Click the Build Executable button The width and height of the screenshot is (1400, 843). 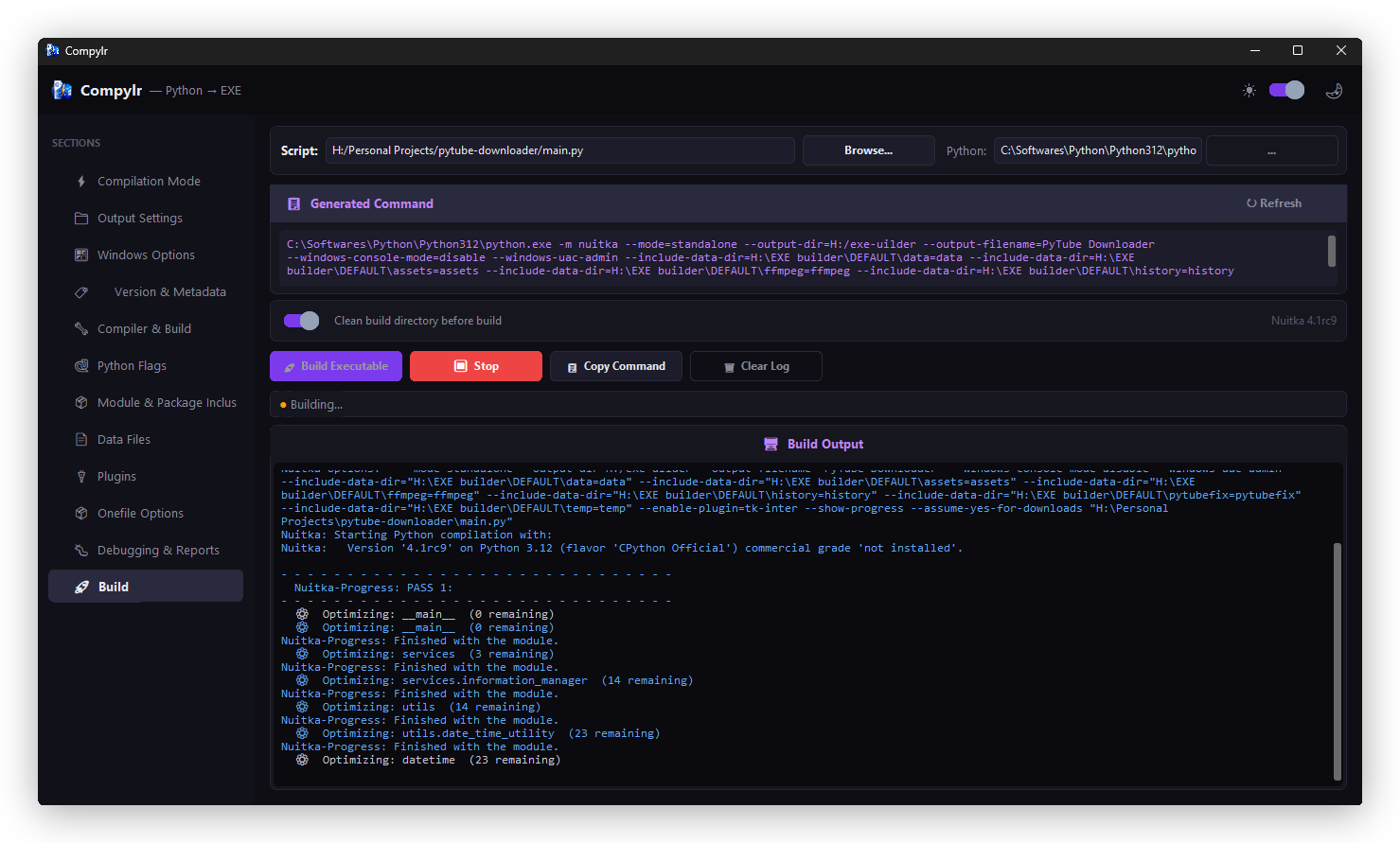tap(336, 366)
